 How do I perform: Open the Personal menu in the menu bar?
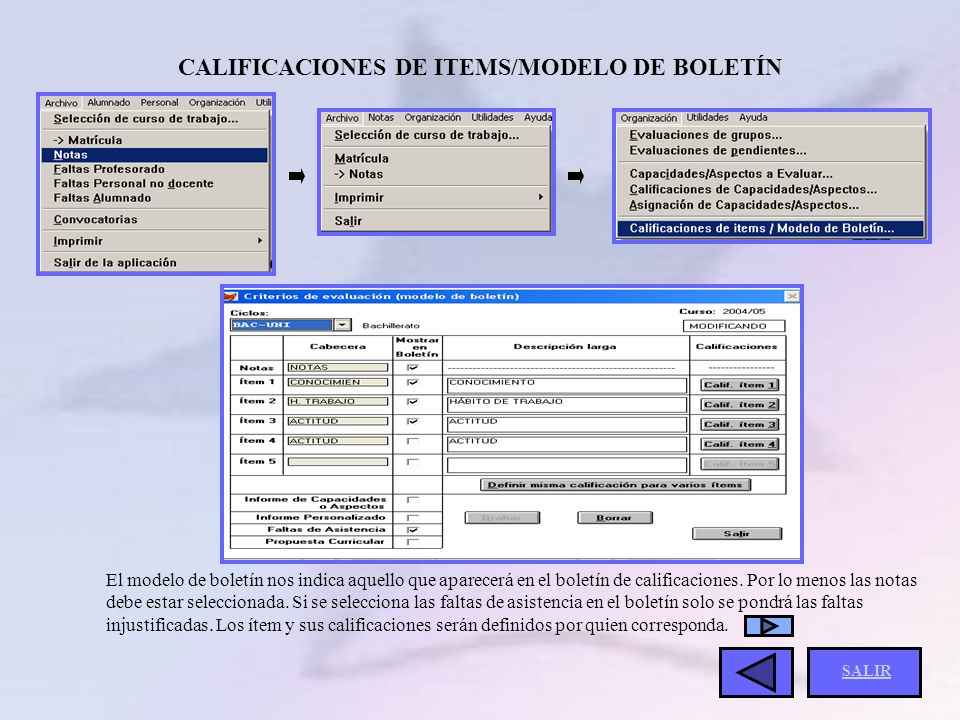(159, 102)
